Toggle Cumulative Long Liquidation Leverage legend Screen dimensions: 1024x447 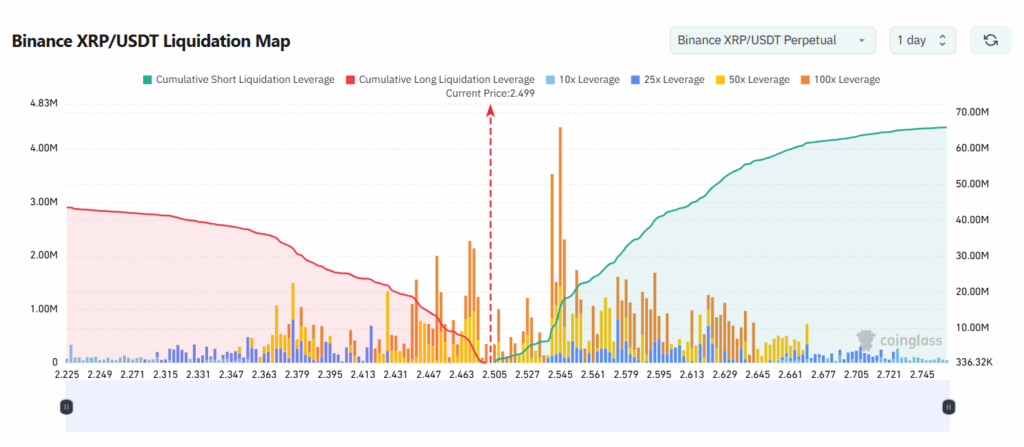pyautogui.click(x=440, y=80)
